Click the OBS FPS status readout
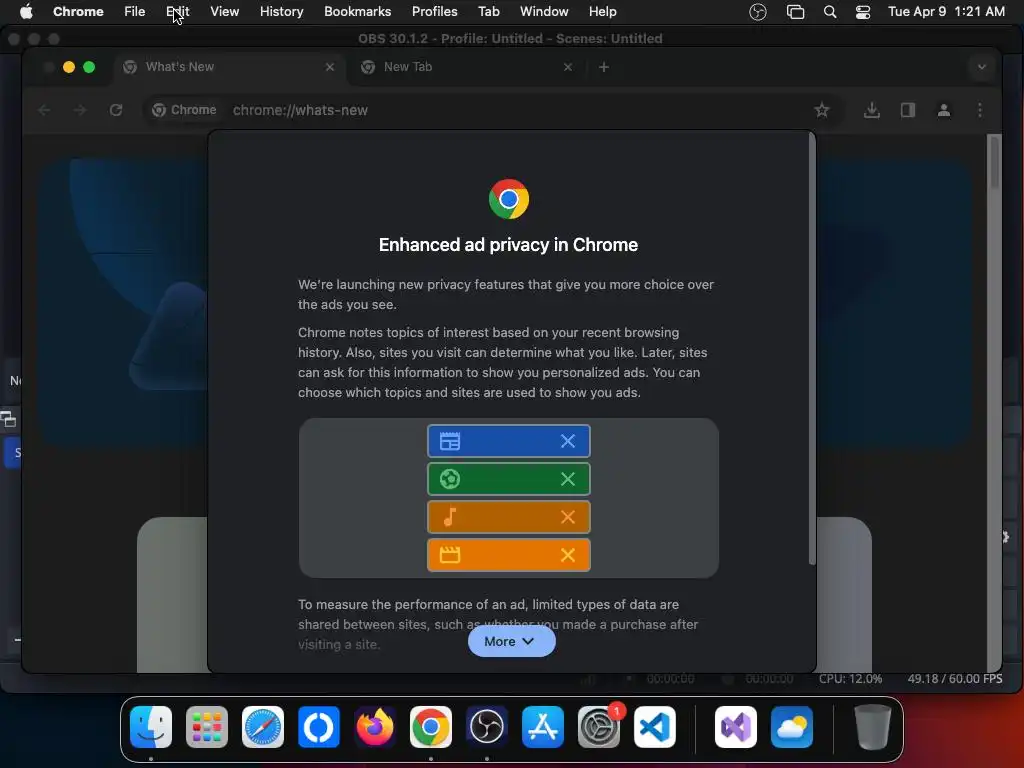 point(954,679)
